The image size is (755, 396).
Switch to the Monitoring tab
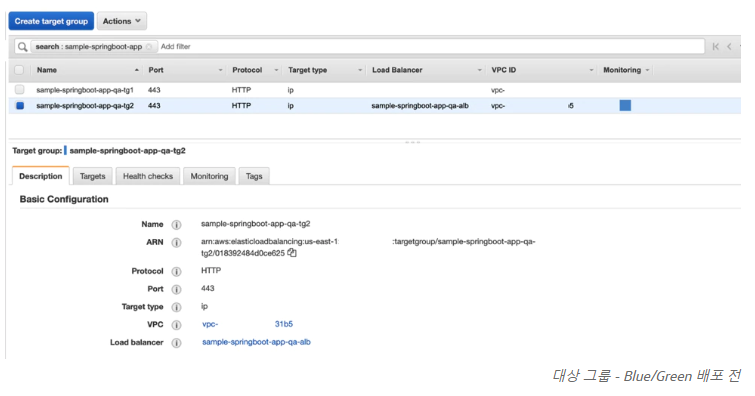[x=209, y=176]
